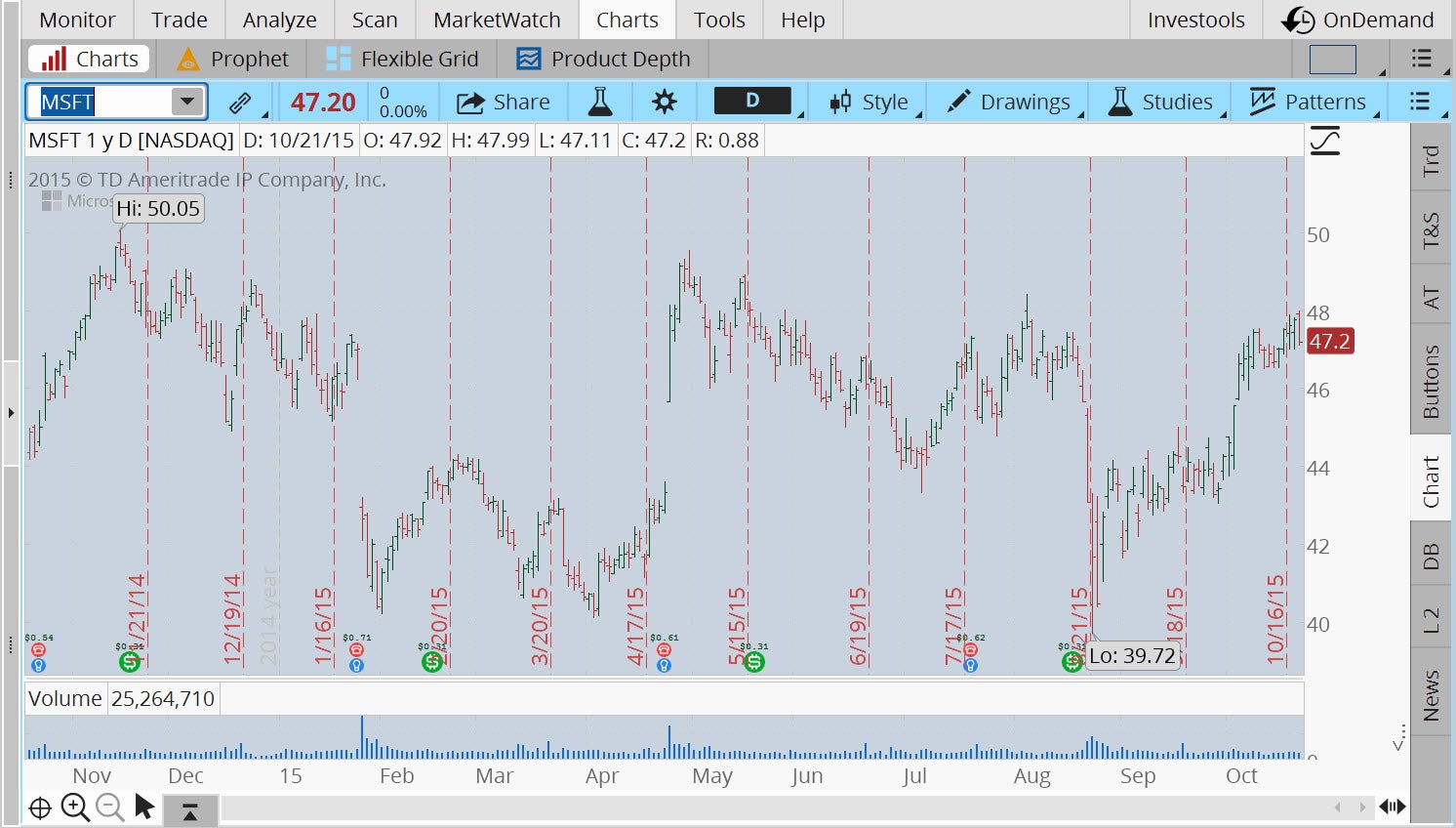The image size is (1456, 828).
Task: Click the green dividend icon near 5/15/15
Action: coord(753,662)
